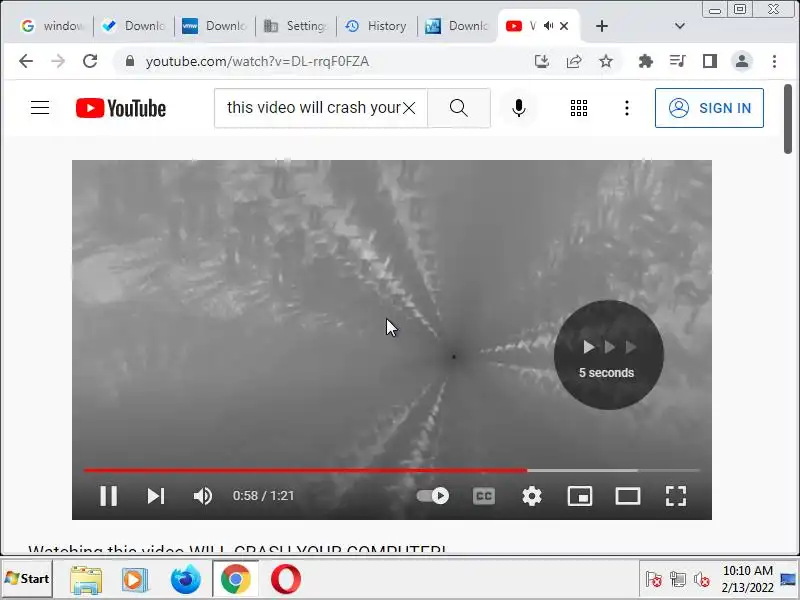Mute the YouTube tab audio icon

pyautogui.click(x=548, y=26)
